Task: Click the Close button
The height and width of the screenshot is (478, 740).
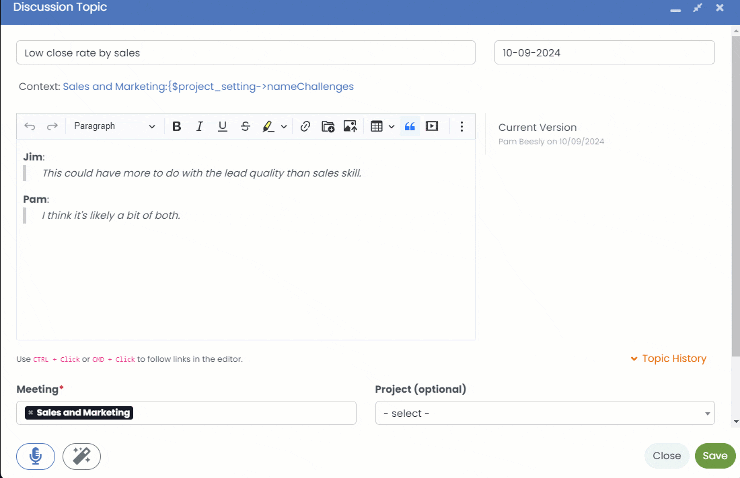Action: (666, 456)
